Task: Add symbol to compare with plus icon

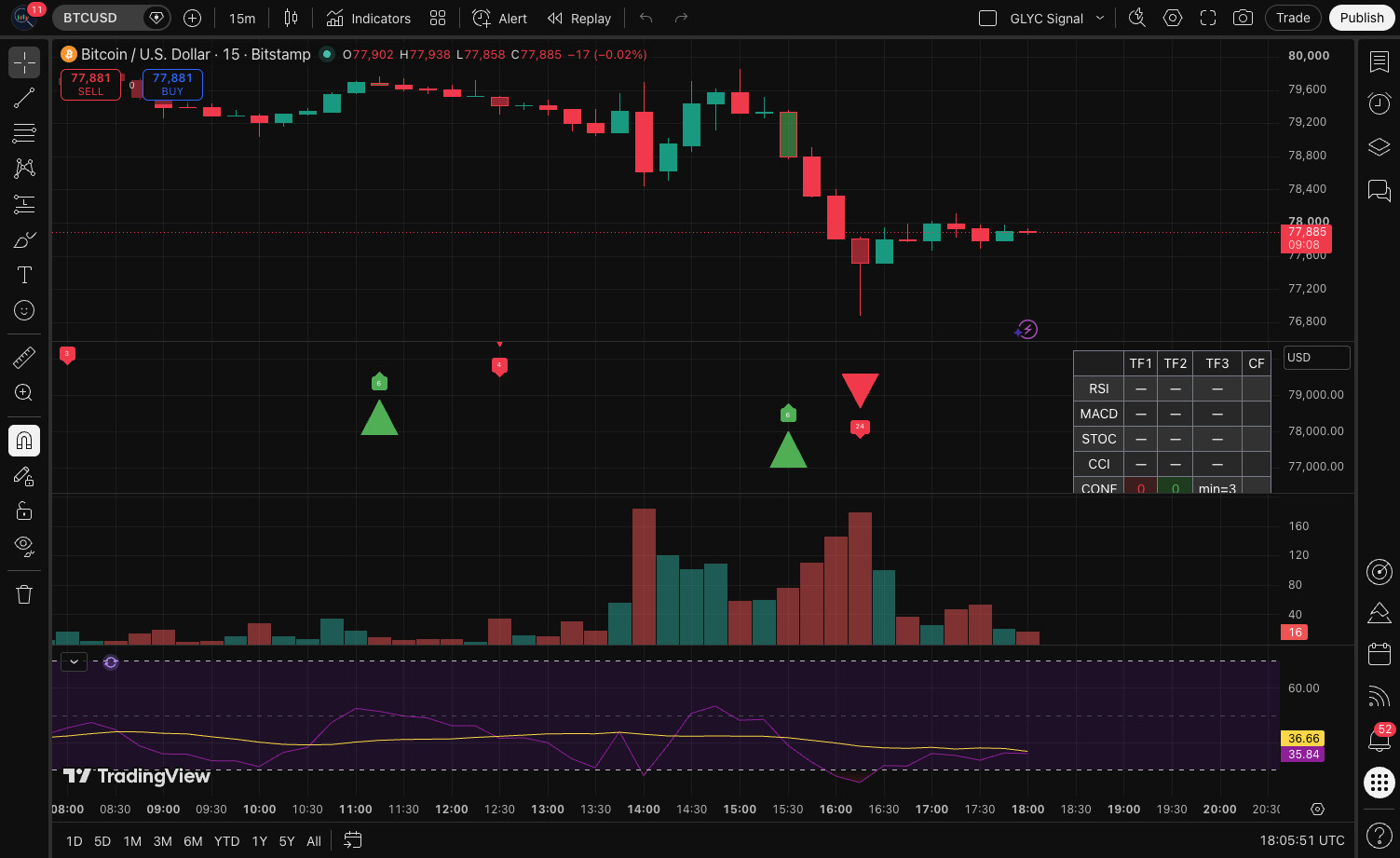Action: (192, 18)
